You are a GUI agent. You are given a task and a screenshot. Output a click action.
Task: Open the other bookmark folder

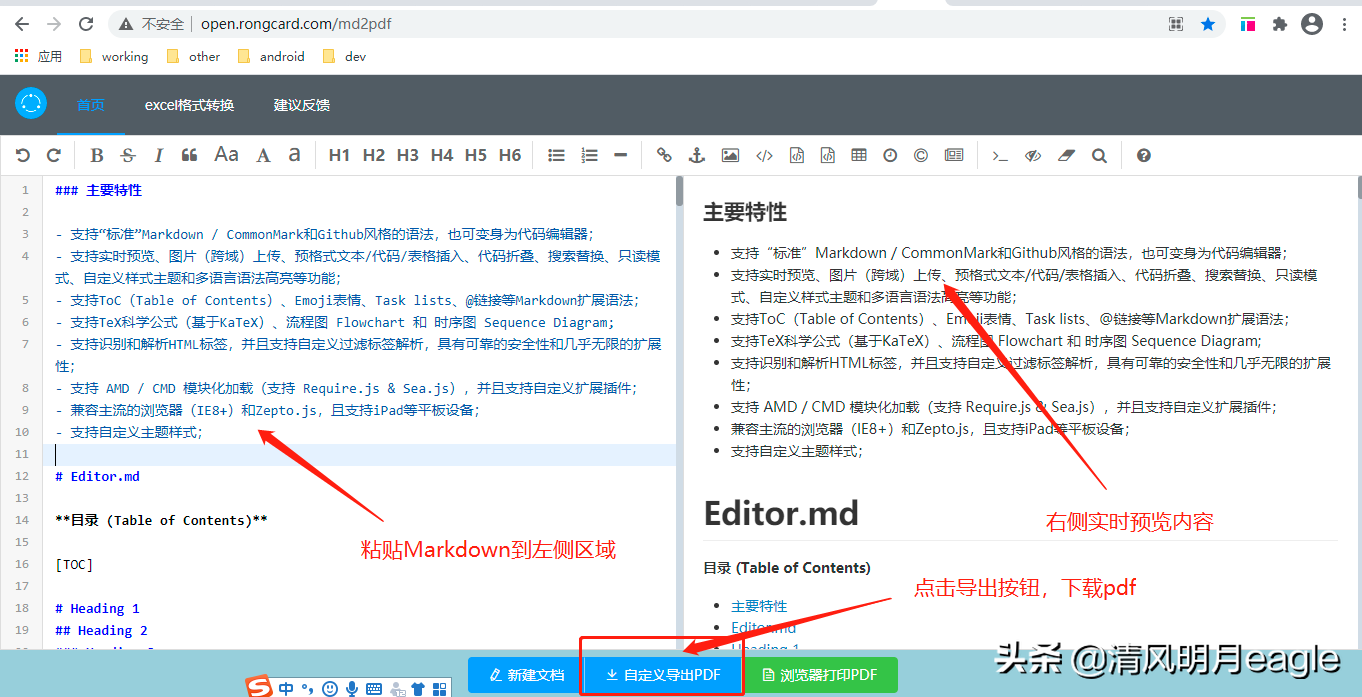pyautogui.click(x=193, y=57)
